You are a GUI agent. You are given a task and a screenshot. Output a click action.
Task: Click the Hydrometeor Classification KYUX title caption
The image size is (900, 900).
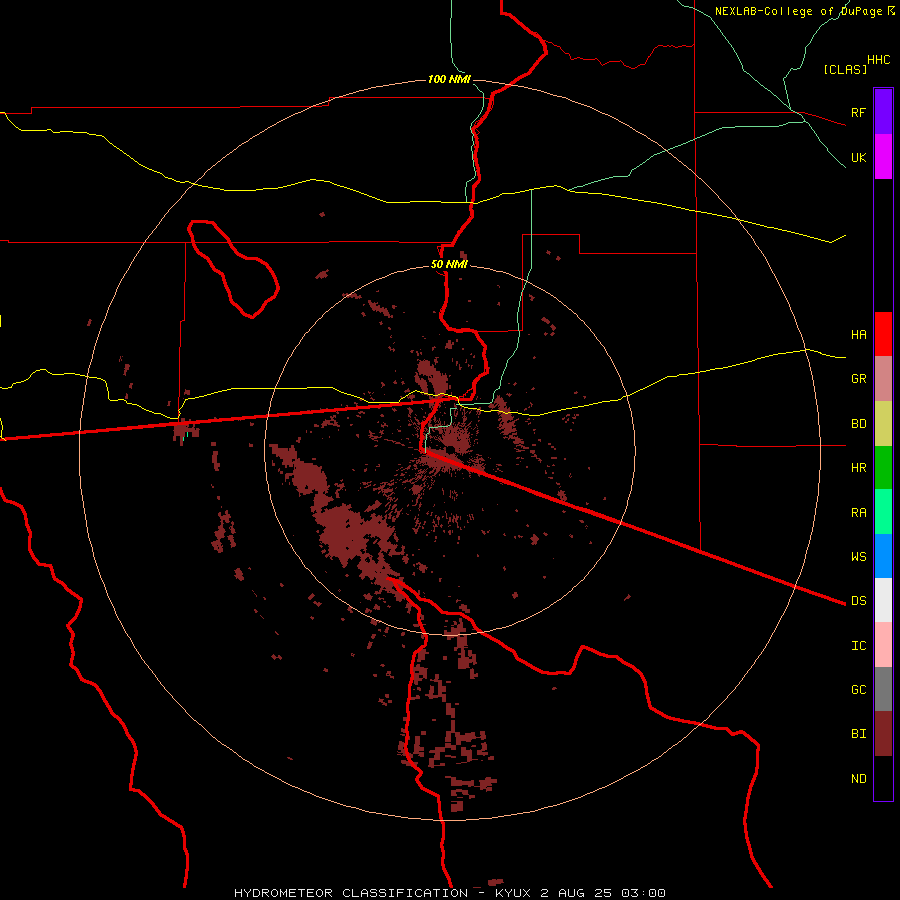[449, 893]
